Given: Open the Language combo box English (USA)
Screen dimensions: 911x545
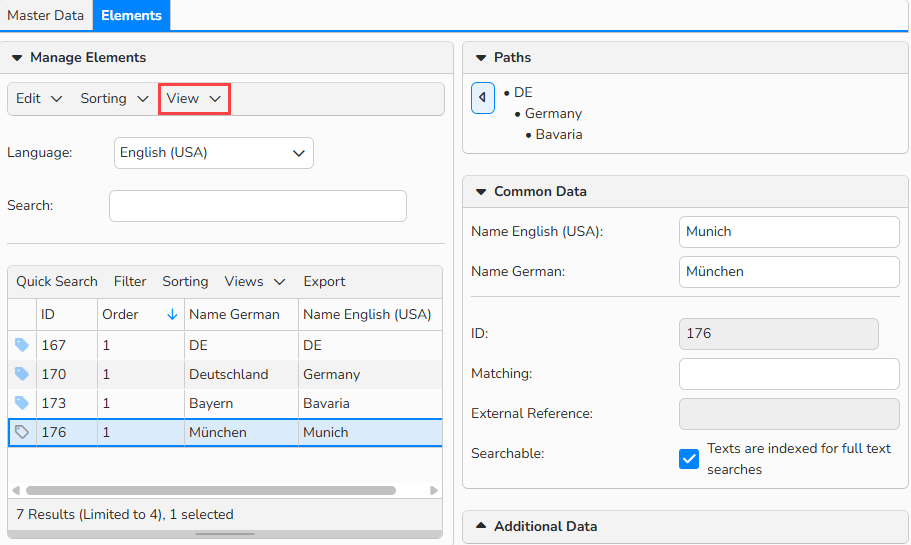Looking at the screenshot, I should [x=214, y=153].
